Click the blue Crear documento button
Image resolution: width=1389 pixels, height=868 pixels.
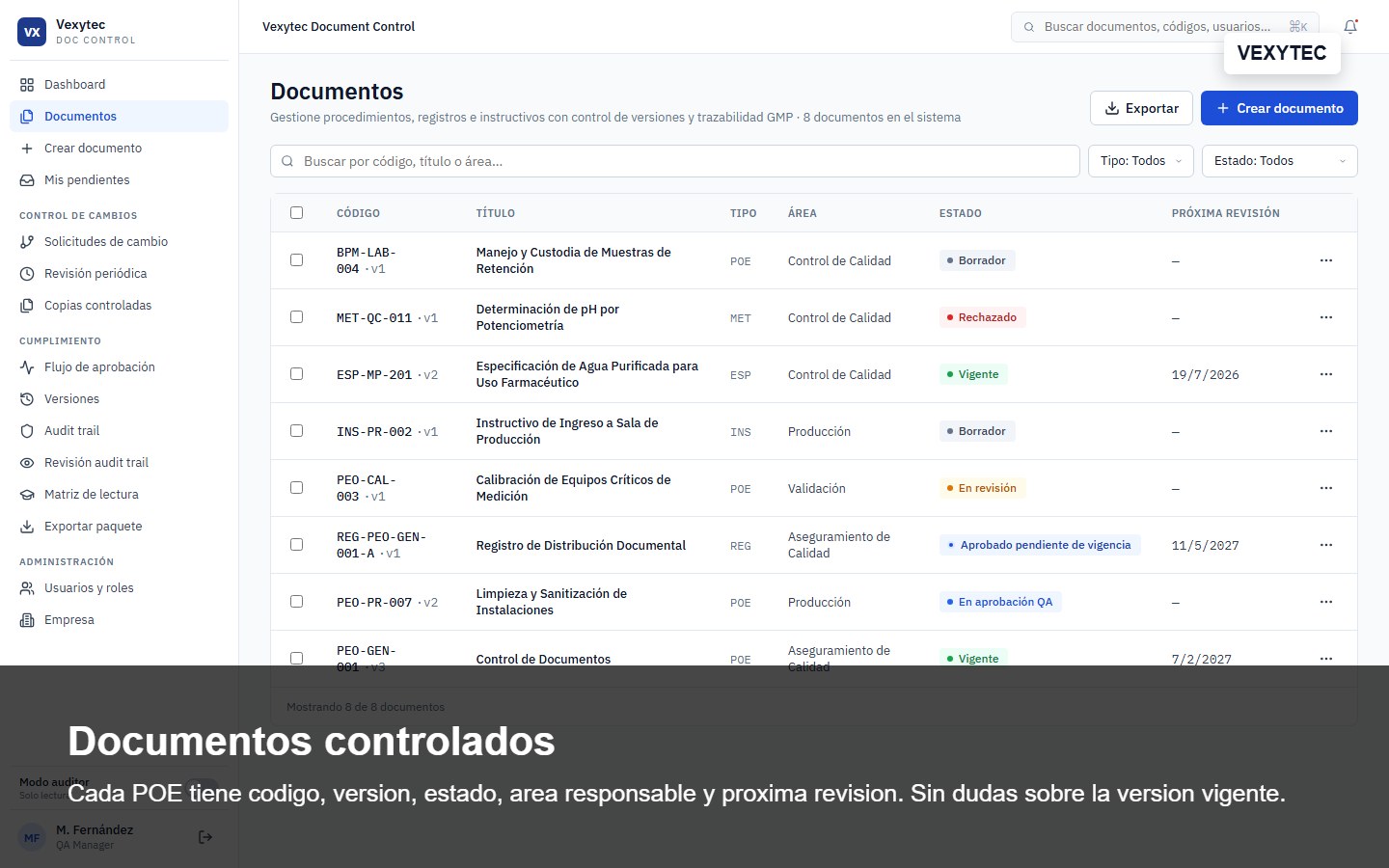tap(1279, 108)
